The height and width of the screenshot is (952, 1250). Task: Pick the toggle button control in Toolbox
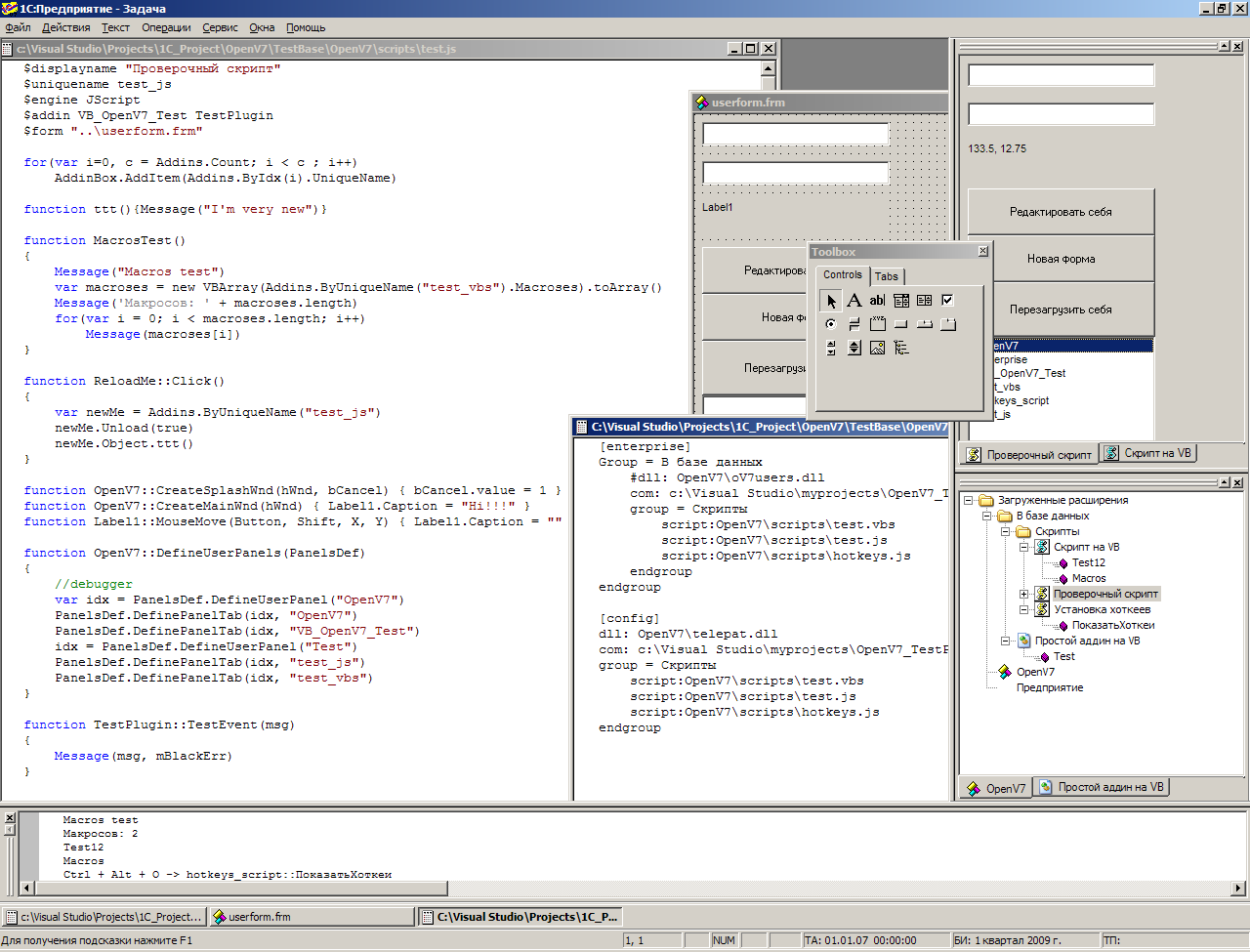coord(854,324)
